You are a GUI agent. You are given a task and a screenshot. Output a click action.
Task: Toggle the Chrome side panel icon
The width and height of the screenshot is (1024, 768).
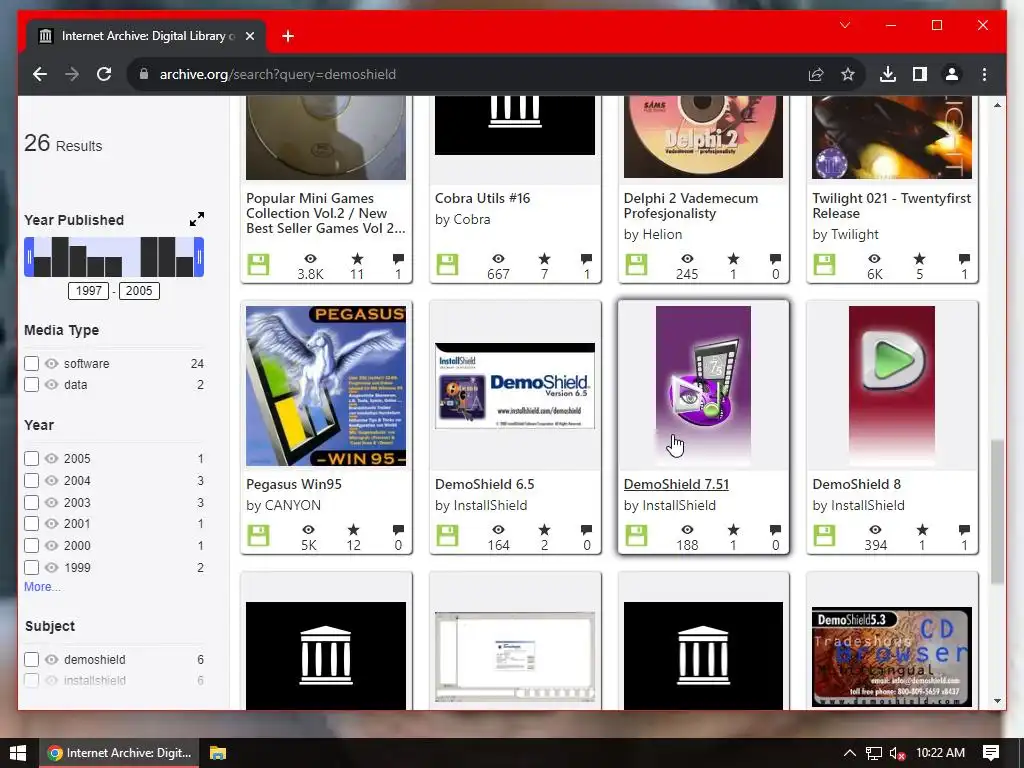point(920,74)
